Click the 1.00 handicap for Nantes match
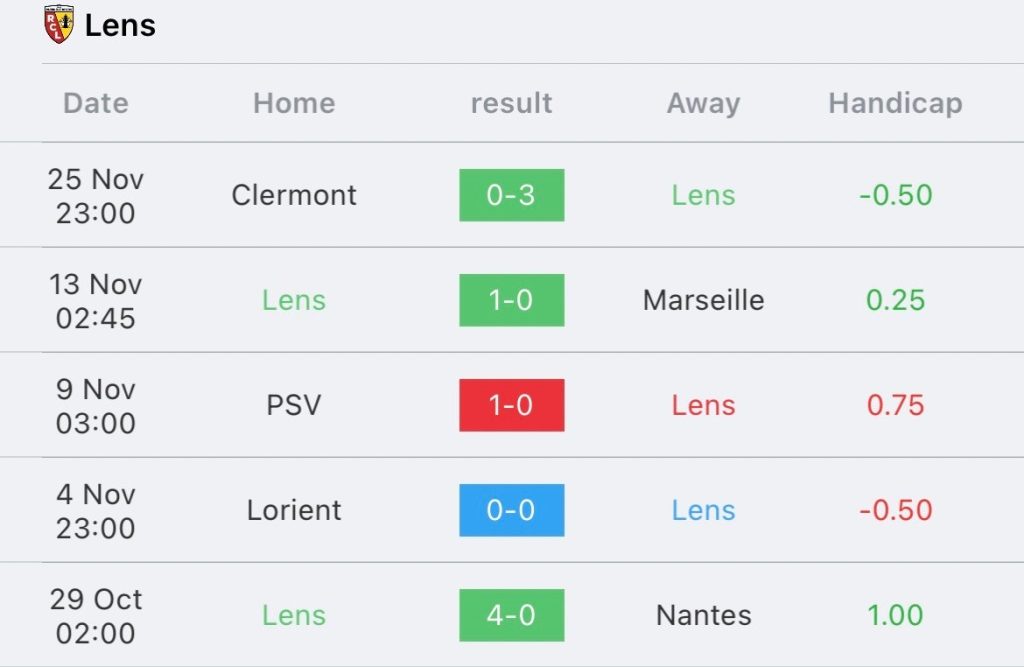 point(895,615)
